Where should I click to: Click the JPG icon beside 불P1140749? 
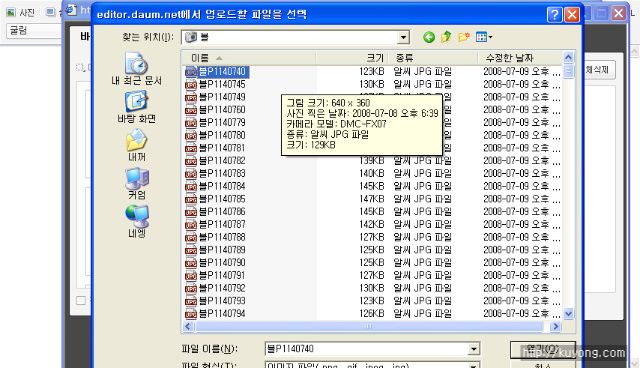pos(191,97)
